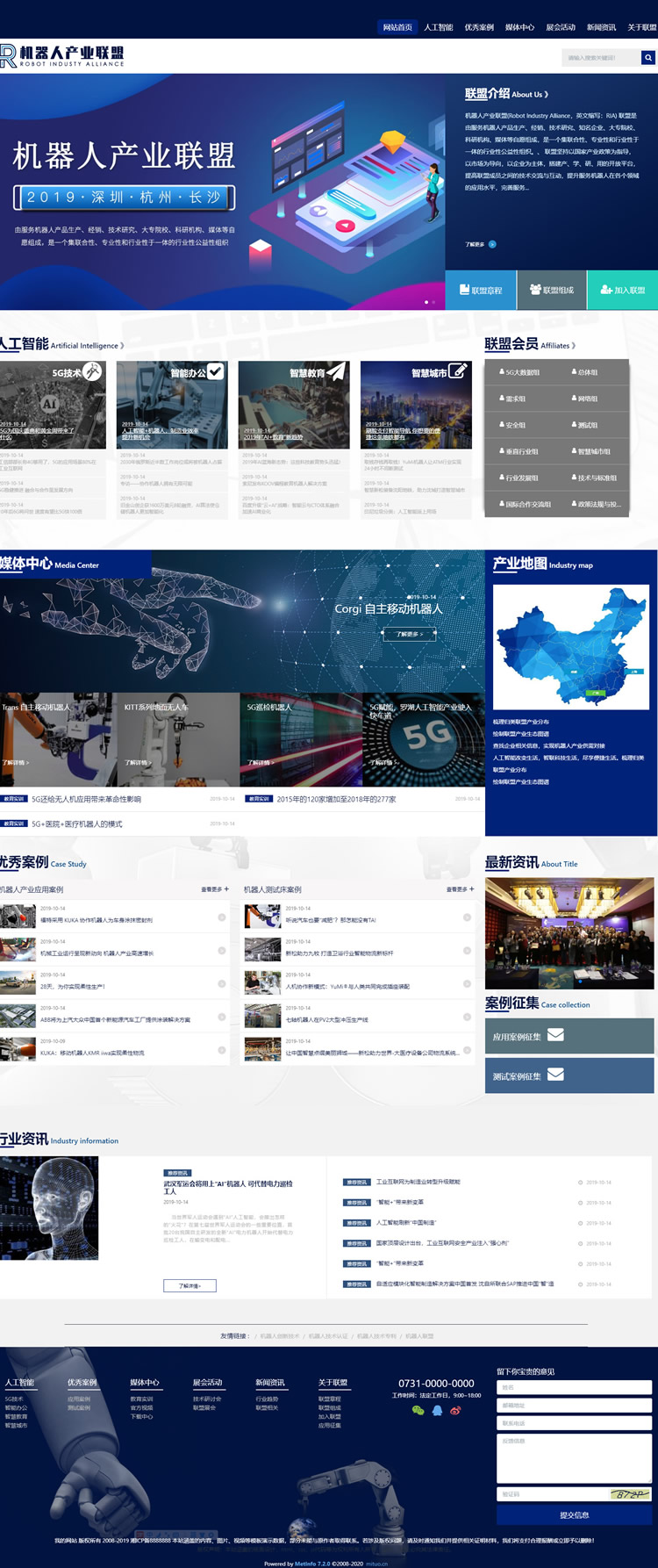Click the envelope icon on 应用案例征集
658x1568 pixels.
coord(555,1035)
